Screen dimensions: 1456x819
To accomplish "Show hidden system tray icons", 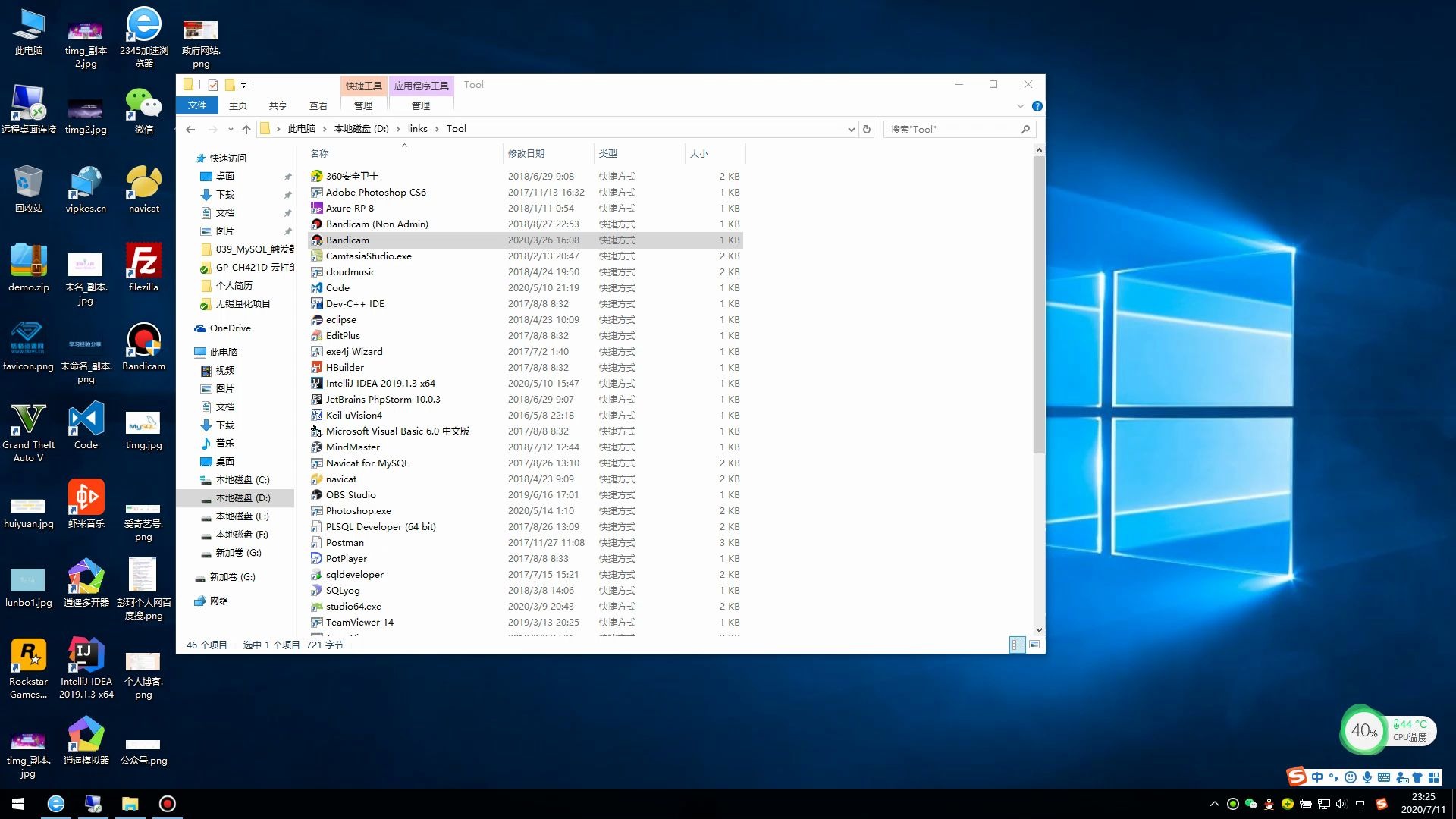I will coord(1214,804).
